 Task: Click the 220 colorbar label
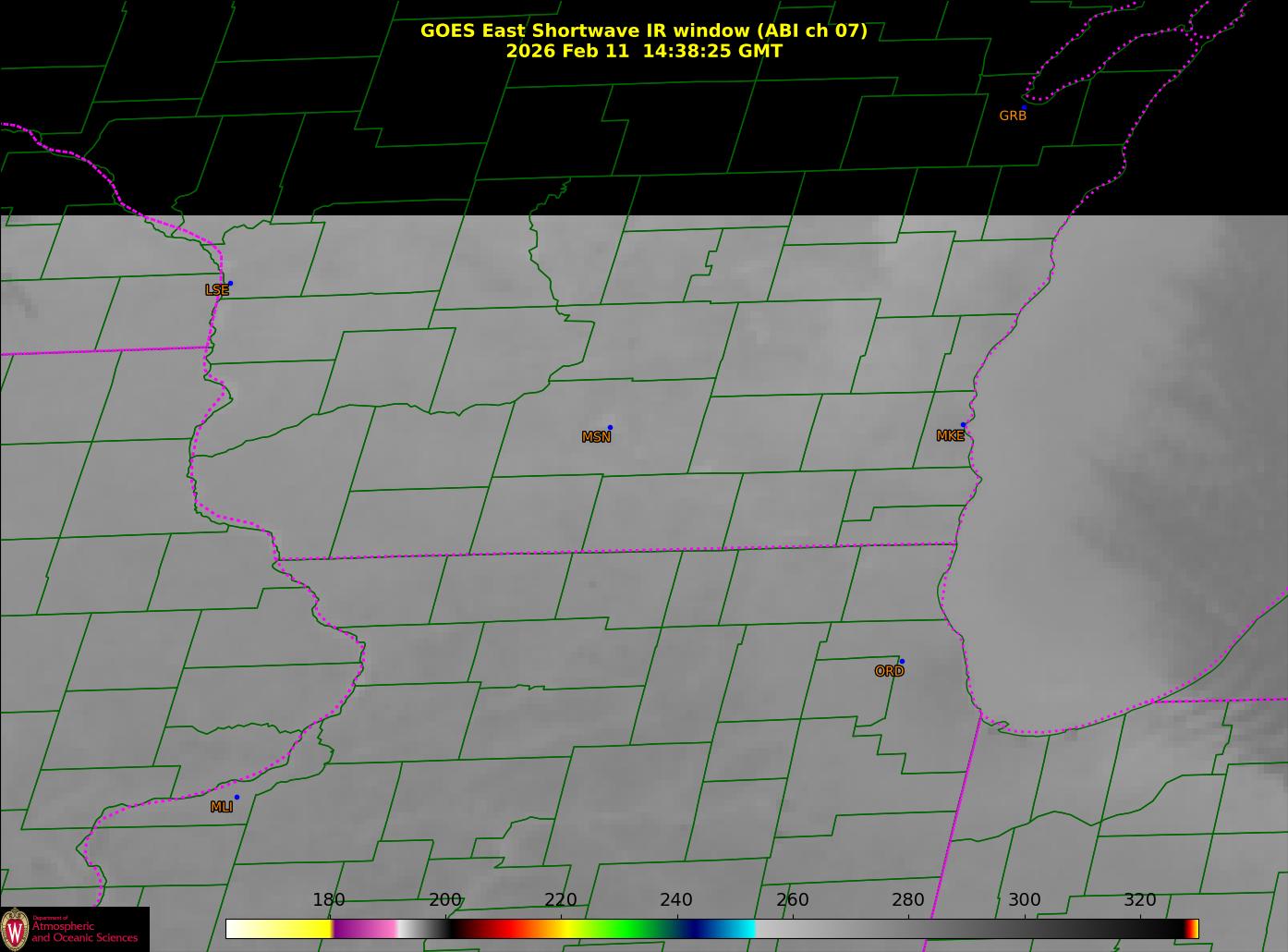pos(560,899)
